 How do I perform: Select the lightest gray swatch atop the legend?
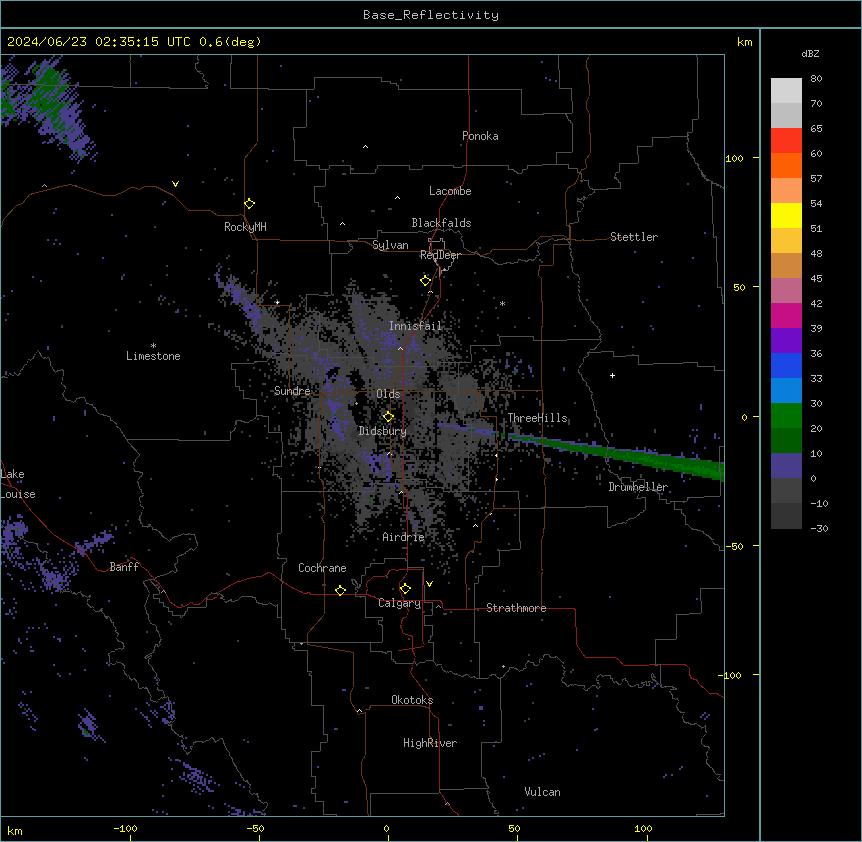pos(786,91)
